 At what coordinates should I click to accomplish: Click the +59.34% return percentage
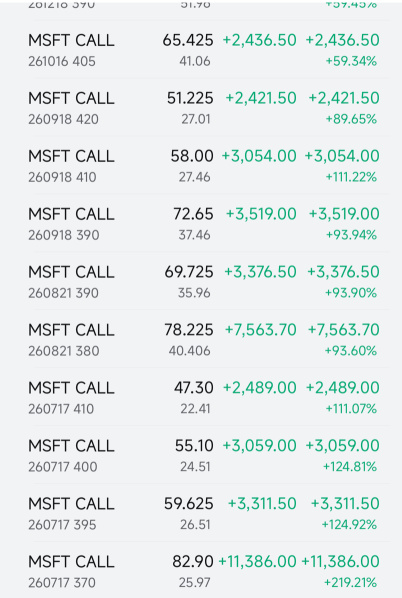tap(351, 61)
